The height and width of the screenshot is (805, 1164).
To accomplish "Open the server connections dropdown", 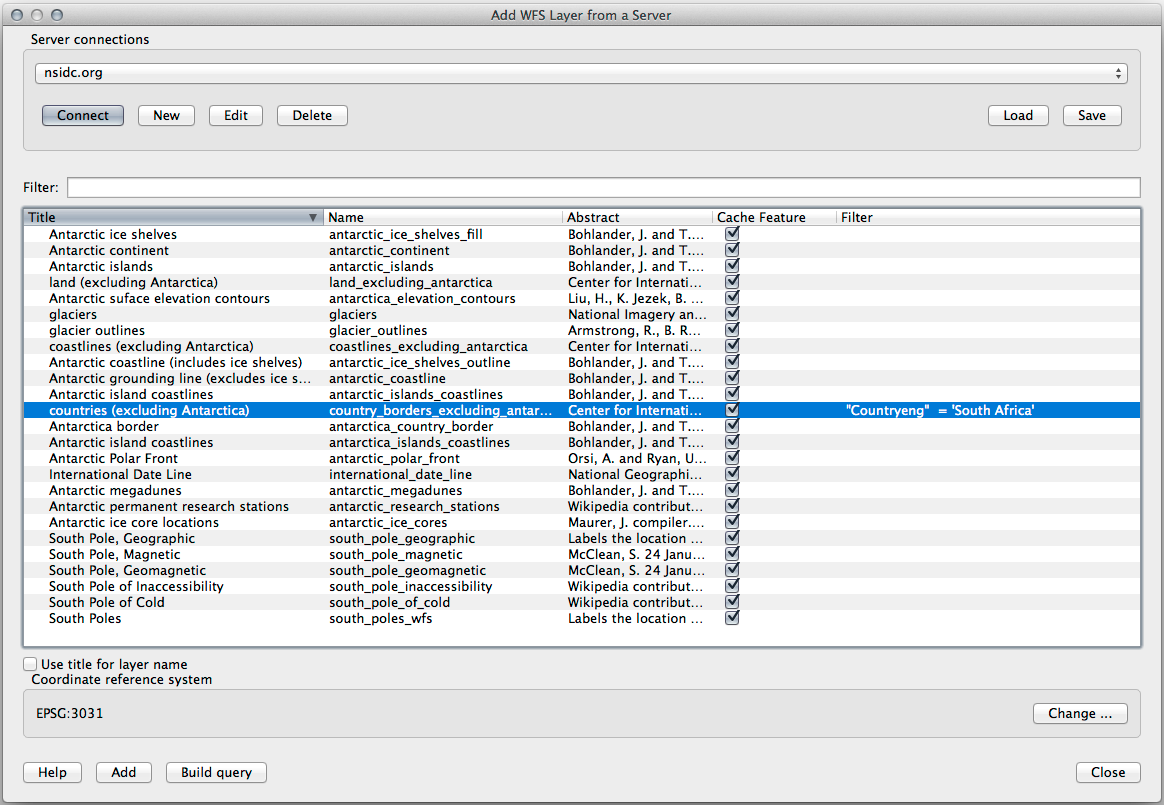I will [x=581, y=73].
